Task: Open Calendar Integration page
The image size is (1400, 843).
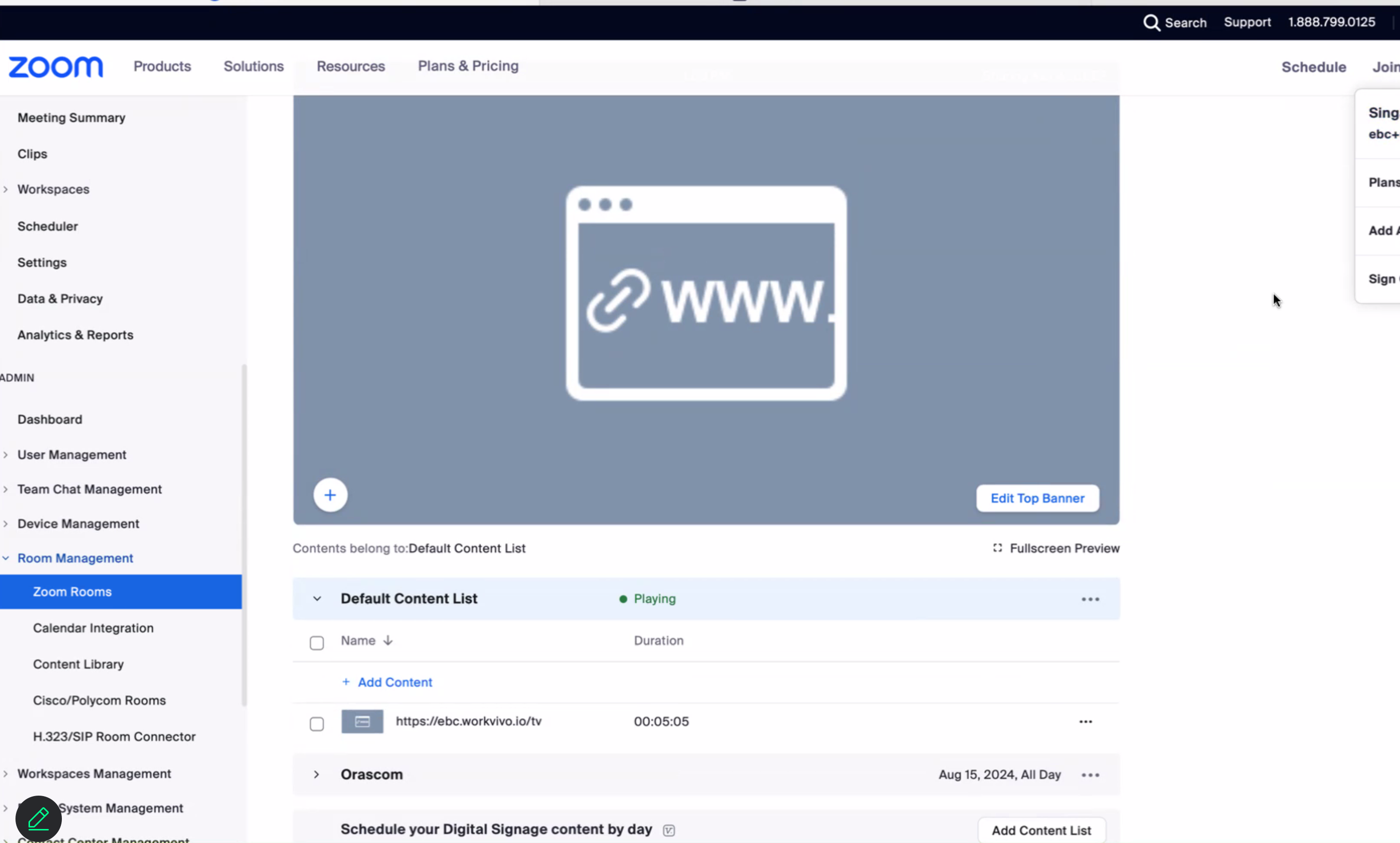Action: (93, 628)
